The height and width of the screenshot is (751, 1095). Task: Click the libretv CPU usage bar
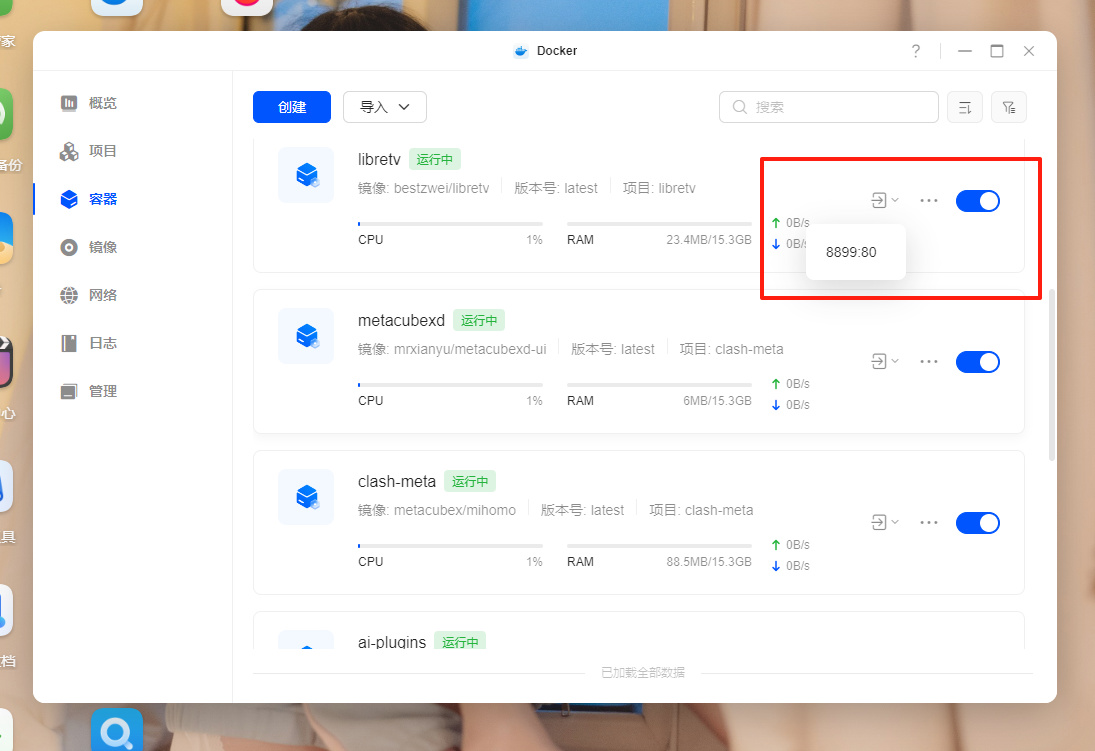pyautogui.click(x=450, y=224)
